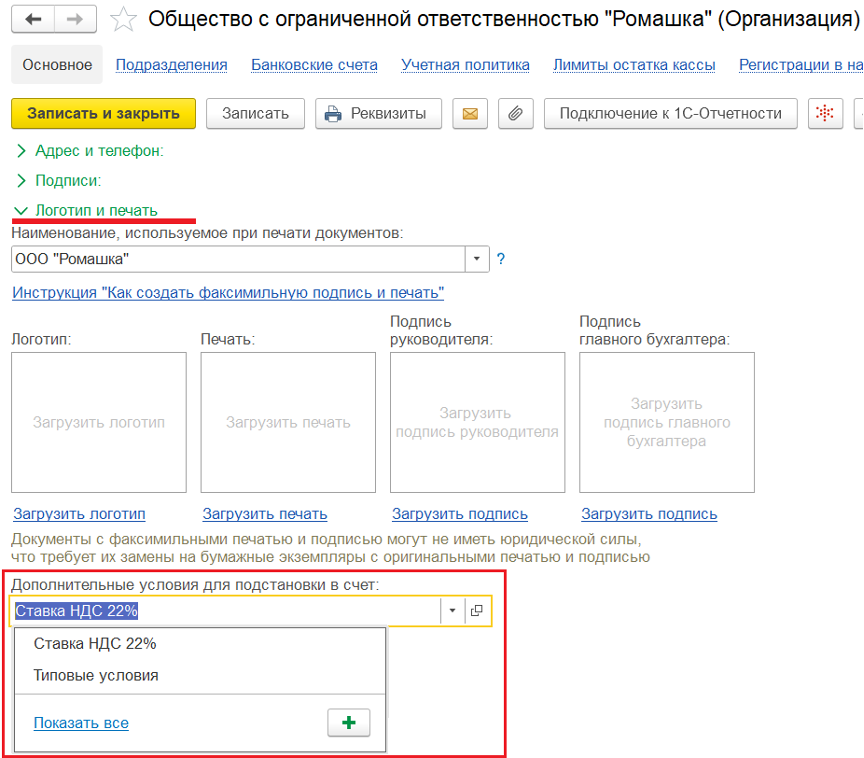Click the back navigation arrow

click(34, 19)
